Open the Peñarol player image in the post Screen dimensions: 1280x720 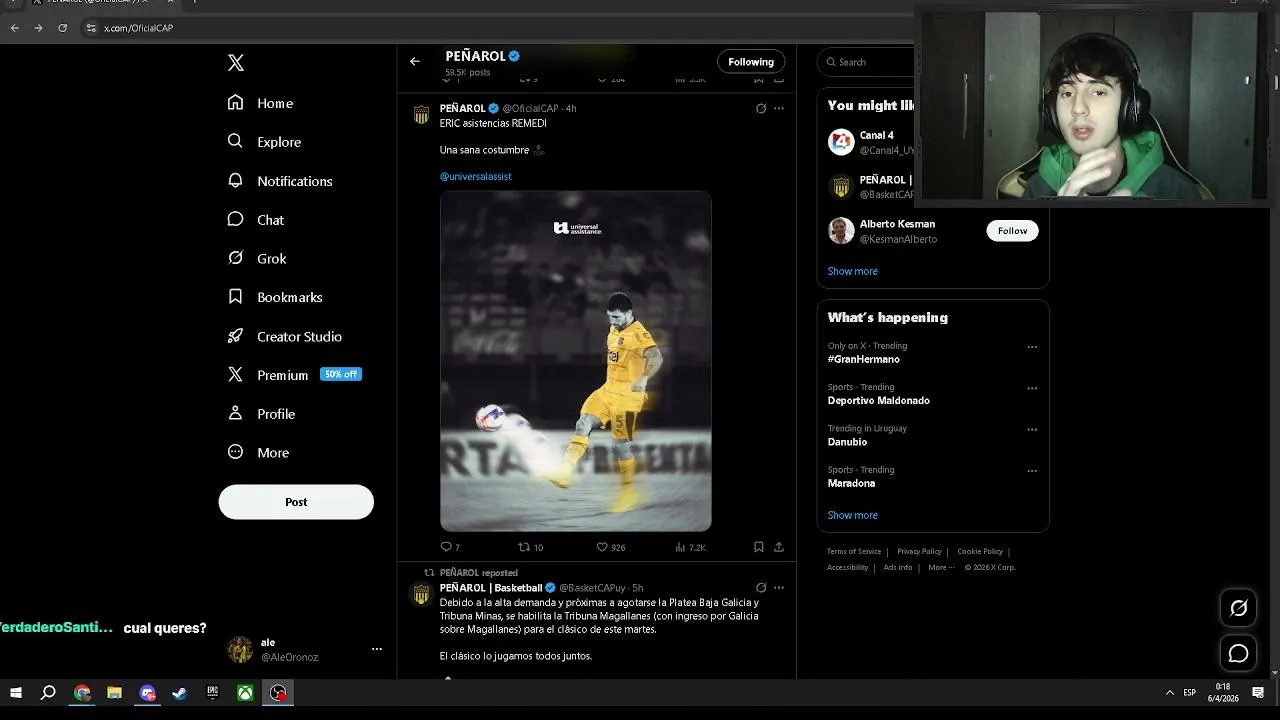click(576, 361)
